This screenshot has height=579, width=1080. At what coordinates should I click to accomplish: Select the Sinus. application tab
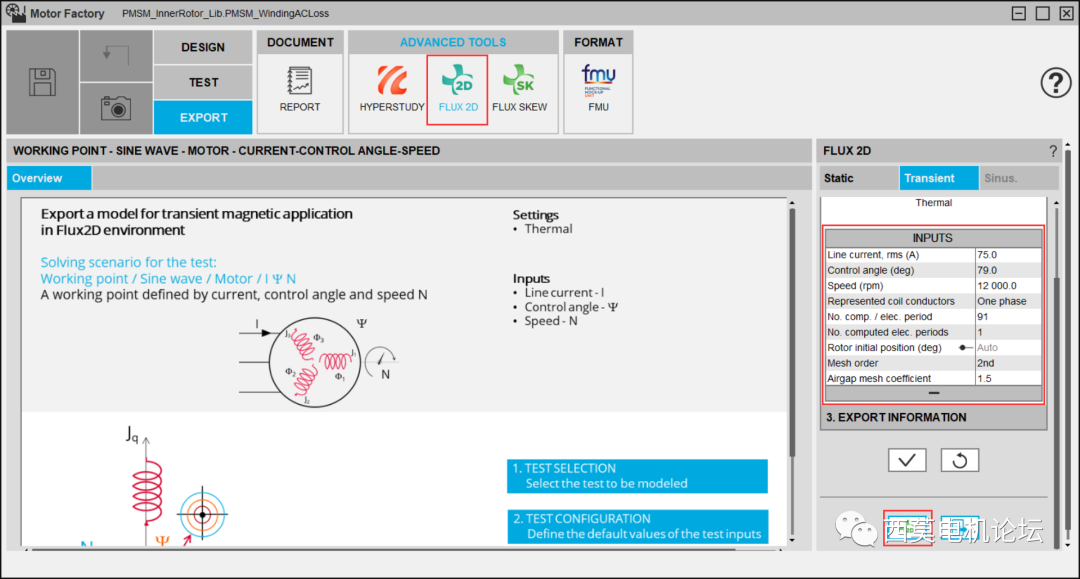1018,178
